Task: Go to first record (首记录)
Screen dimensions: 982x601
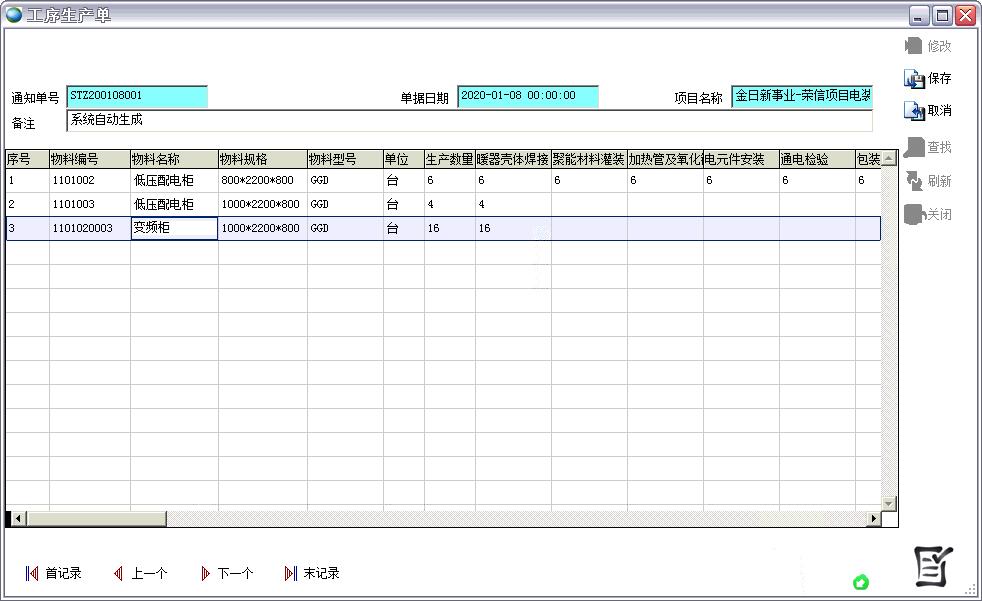Action: 53,573
